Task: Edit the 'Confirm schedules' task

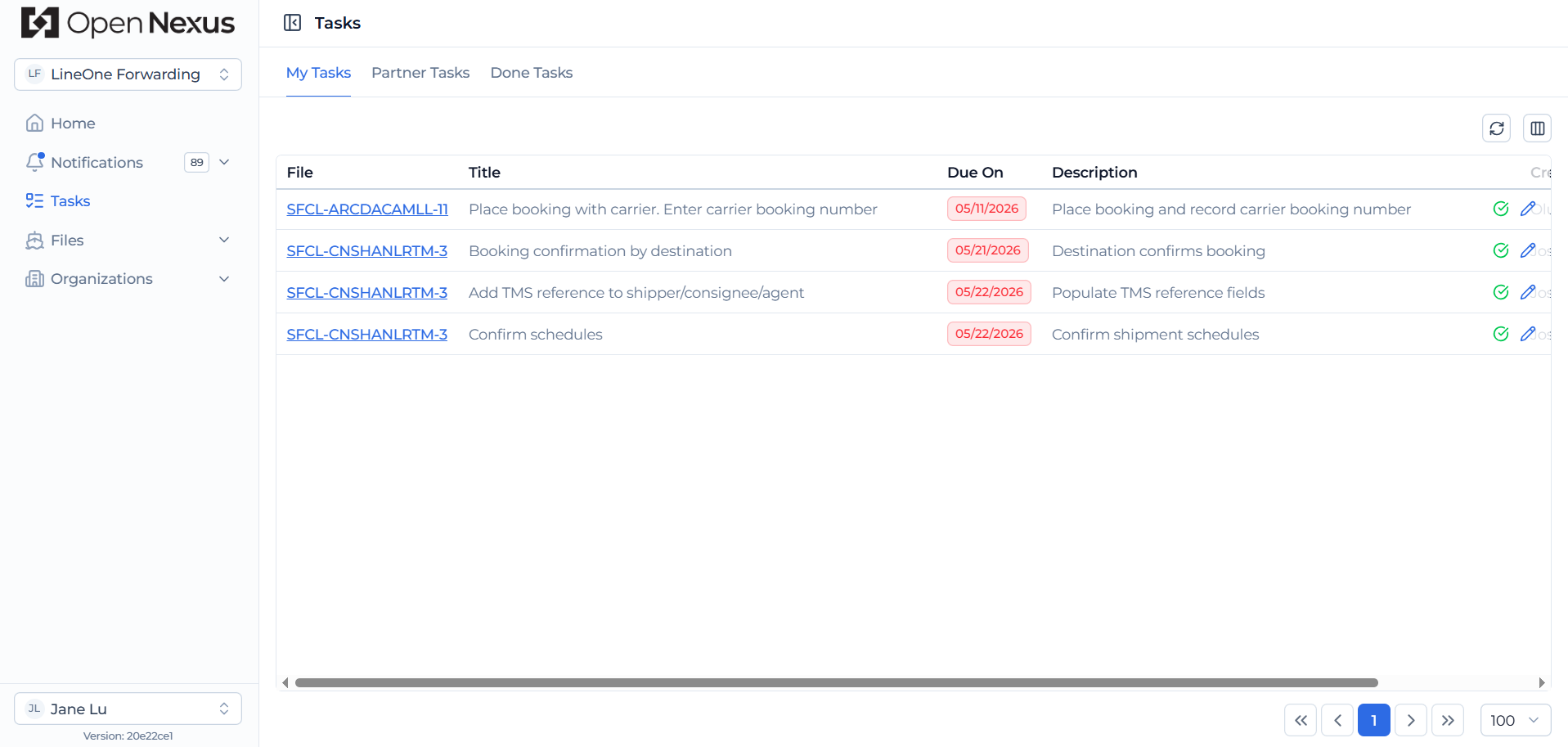Action: click(x=1527, y=334)
